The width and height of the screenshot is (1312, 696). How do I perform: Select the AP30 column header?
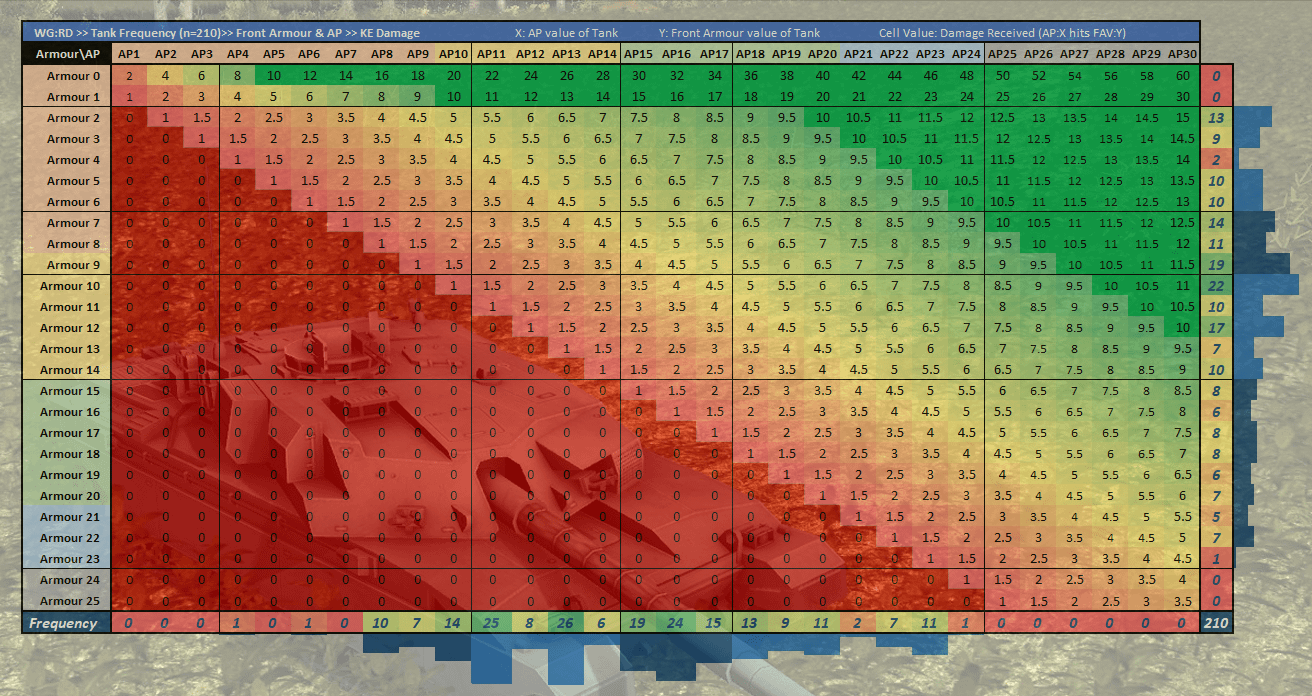point(1182,54)
